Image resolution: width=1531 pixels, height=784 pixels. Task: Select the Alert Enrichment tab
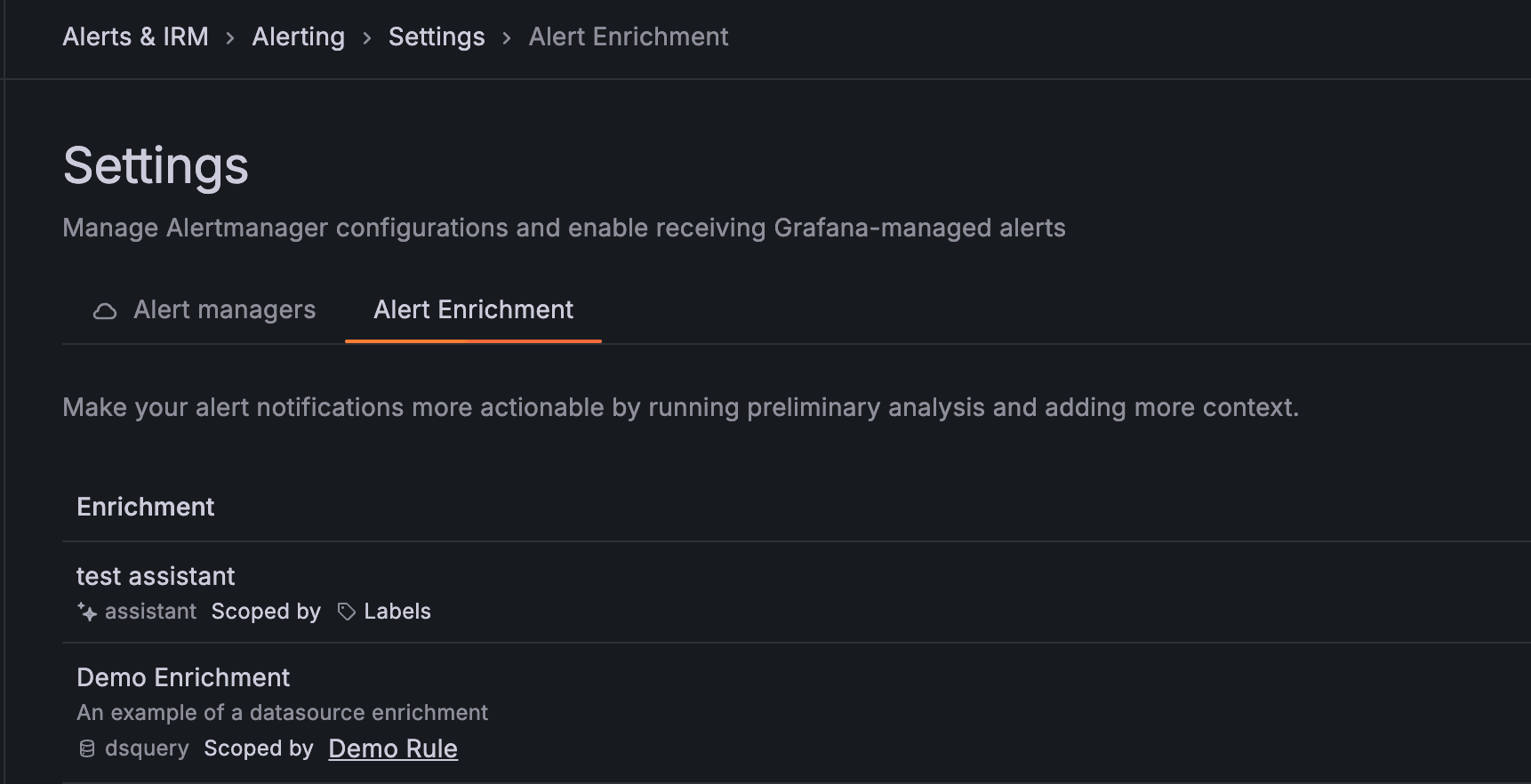click(472, 309)
